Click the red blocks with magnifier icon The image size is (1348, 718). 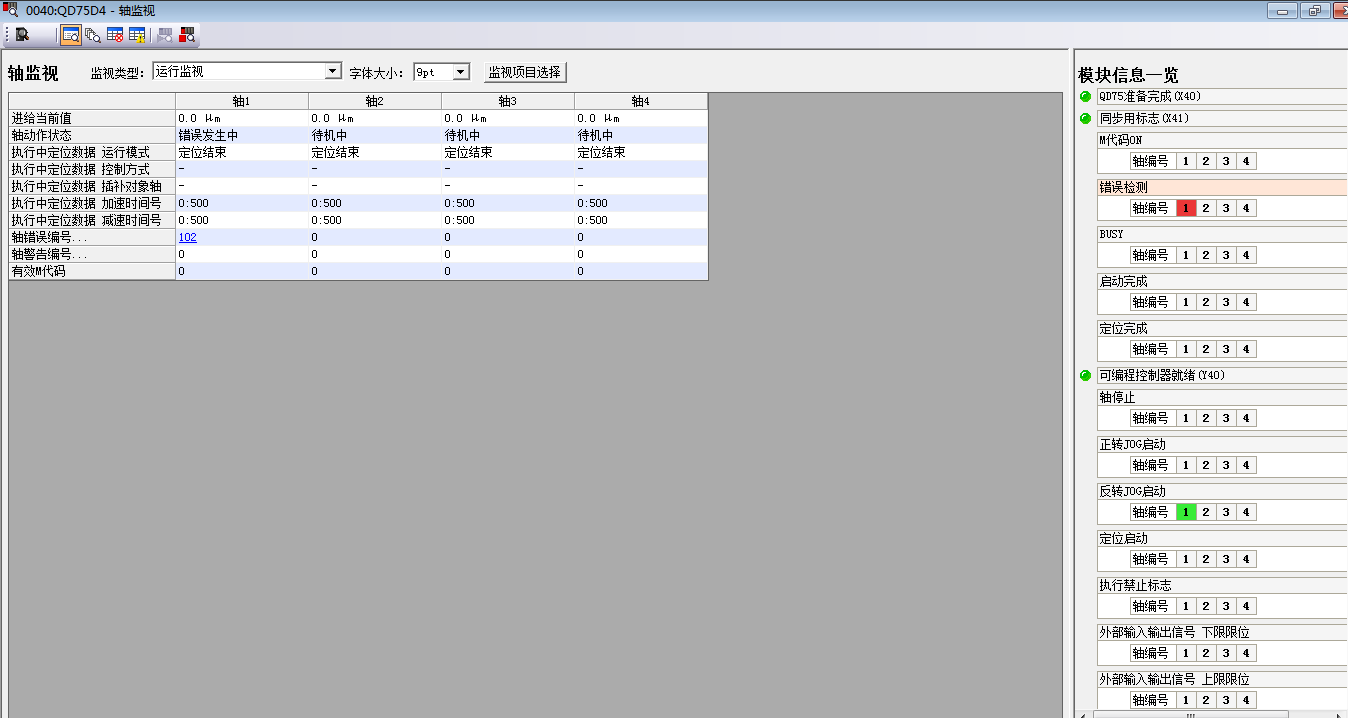coord(187,35)
